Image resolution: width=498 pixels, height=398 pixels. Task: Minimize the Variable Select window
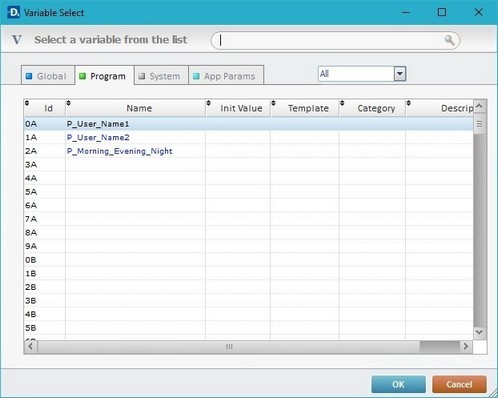(406, 12)
